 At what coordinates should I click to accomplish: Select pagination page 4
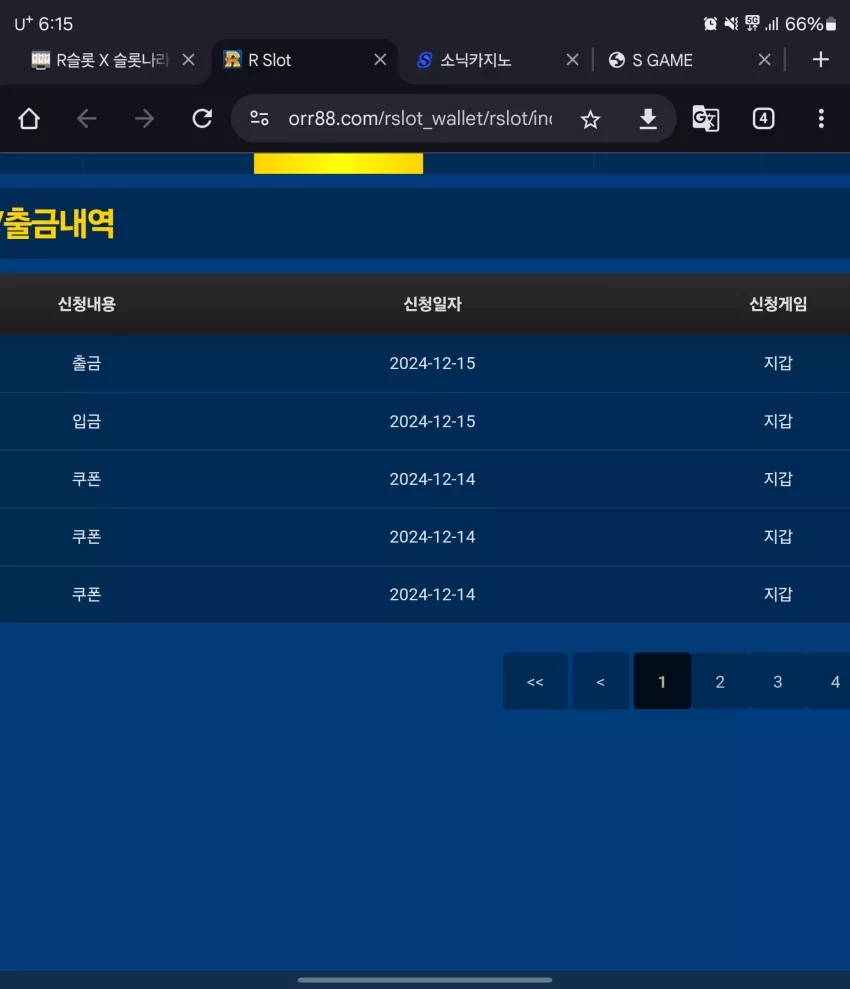pyautogui.click(x=834, y=681)
